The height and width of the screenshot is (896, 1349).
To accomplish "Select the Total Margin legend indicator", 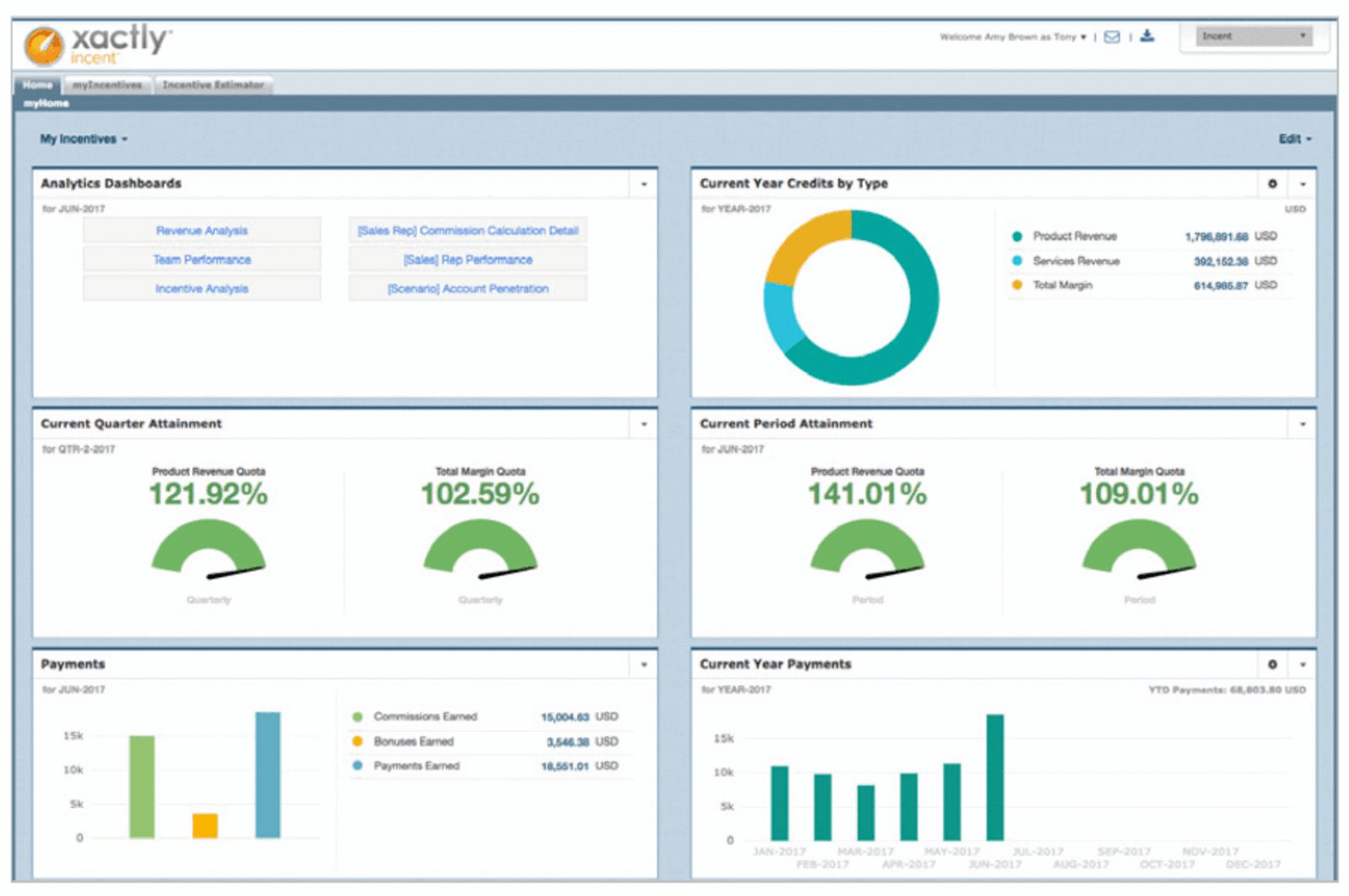I will [x=1016, y=285].
